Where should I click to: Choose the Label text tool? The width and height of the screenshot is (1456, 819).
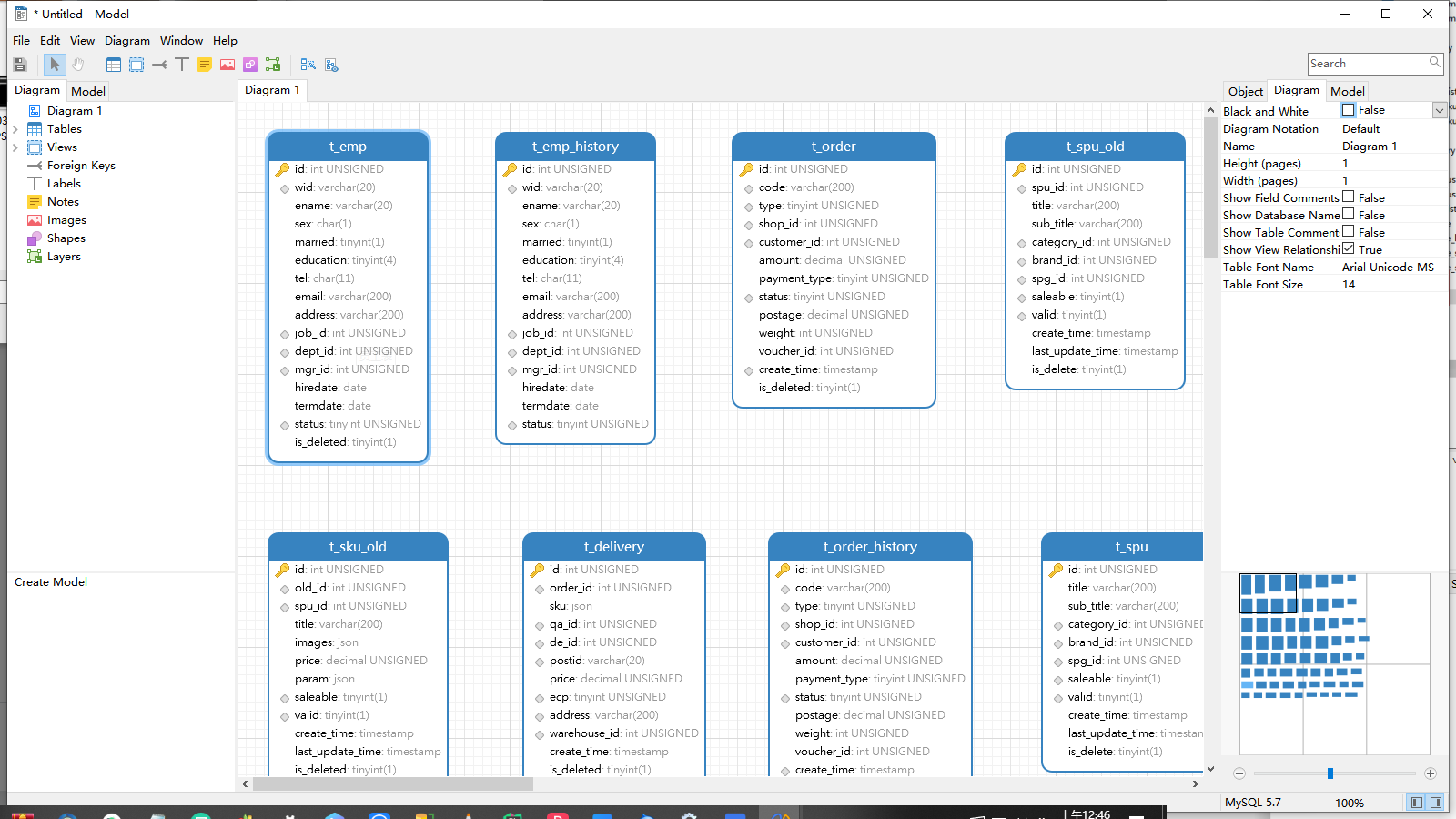182,65
